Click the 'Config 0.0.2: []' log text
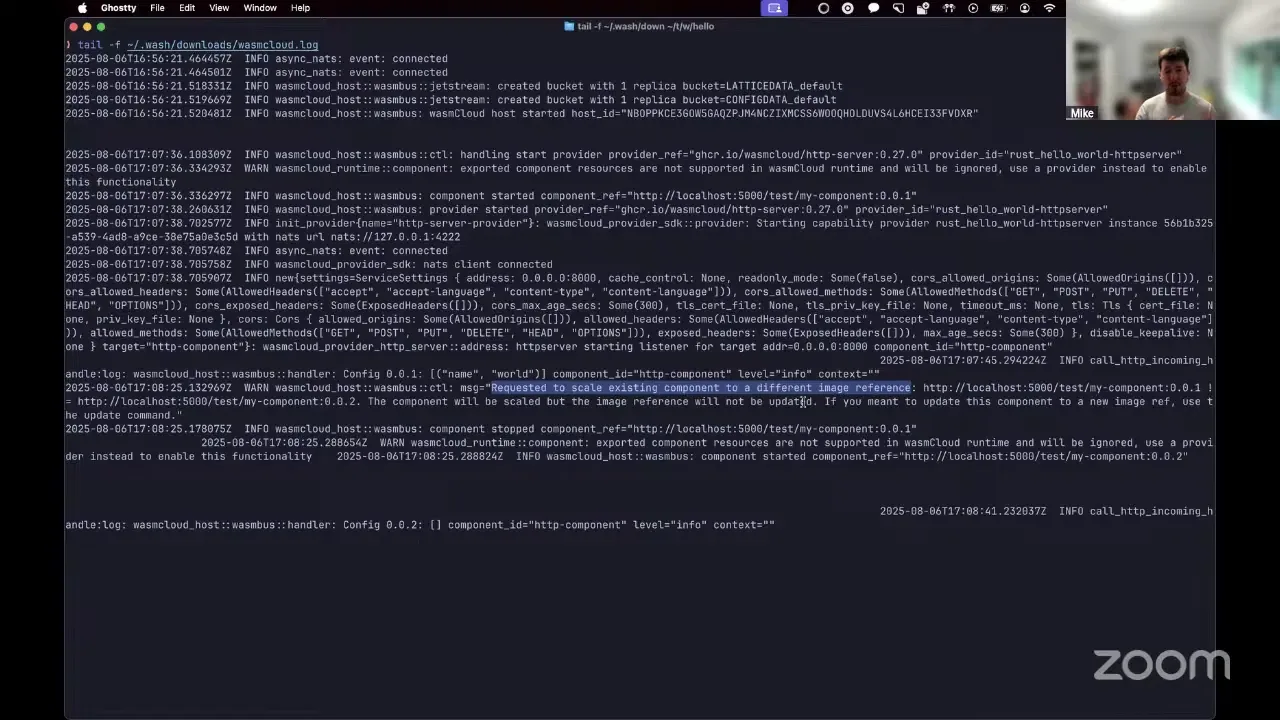Screen dimensions: 1280x720 392,525
